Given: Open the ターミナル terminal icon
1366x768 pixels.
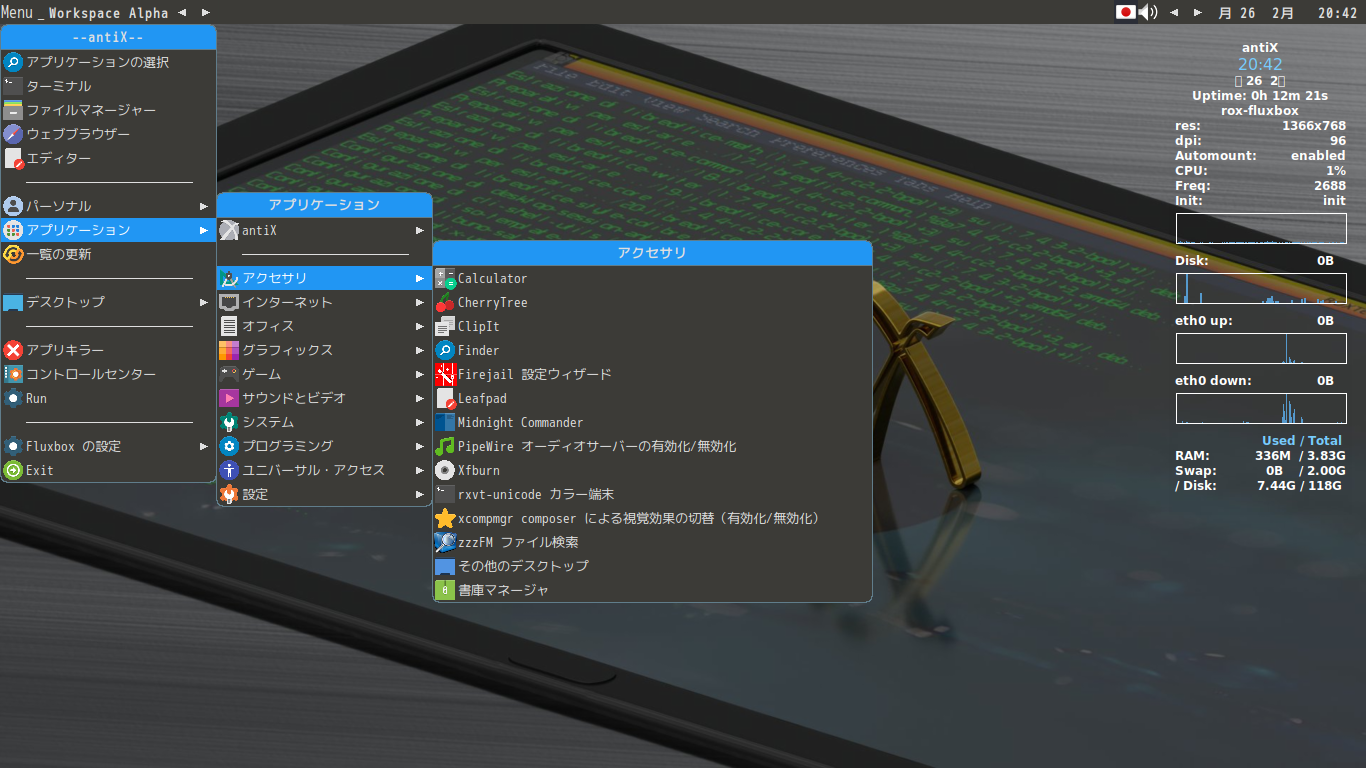Looking at the screenshot, I should tap(13, 86).
